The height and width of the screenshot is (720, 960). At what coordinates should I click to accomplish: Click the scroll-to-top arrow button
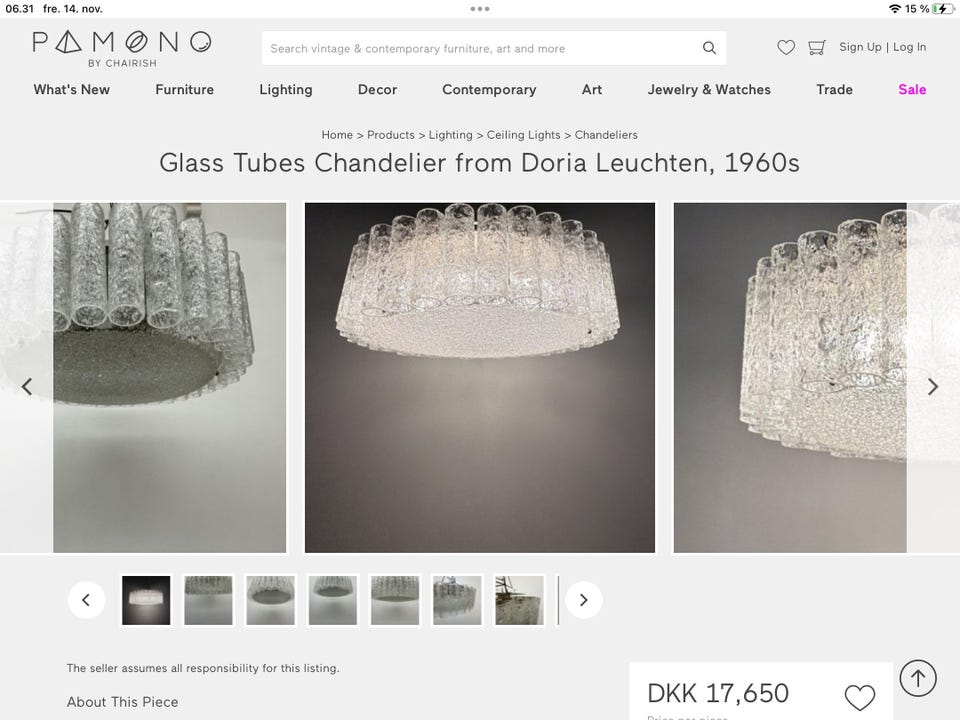coord(918,678)
